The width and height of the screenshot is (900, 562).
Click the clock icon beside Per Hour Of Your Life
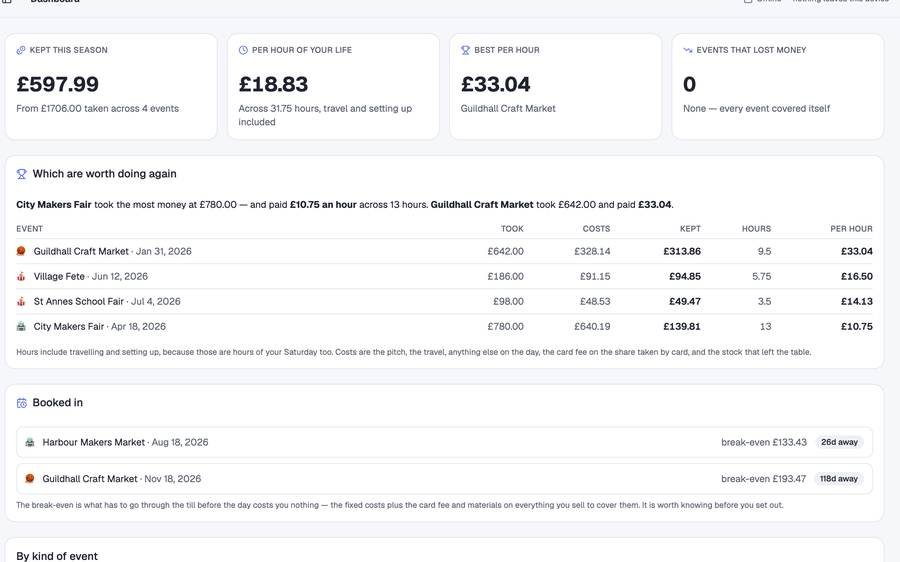tap(243, 50)
